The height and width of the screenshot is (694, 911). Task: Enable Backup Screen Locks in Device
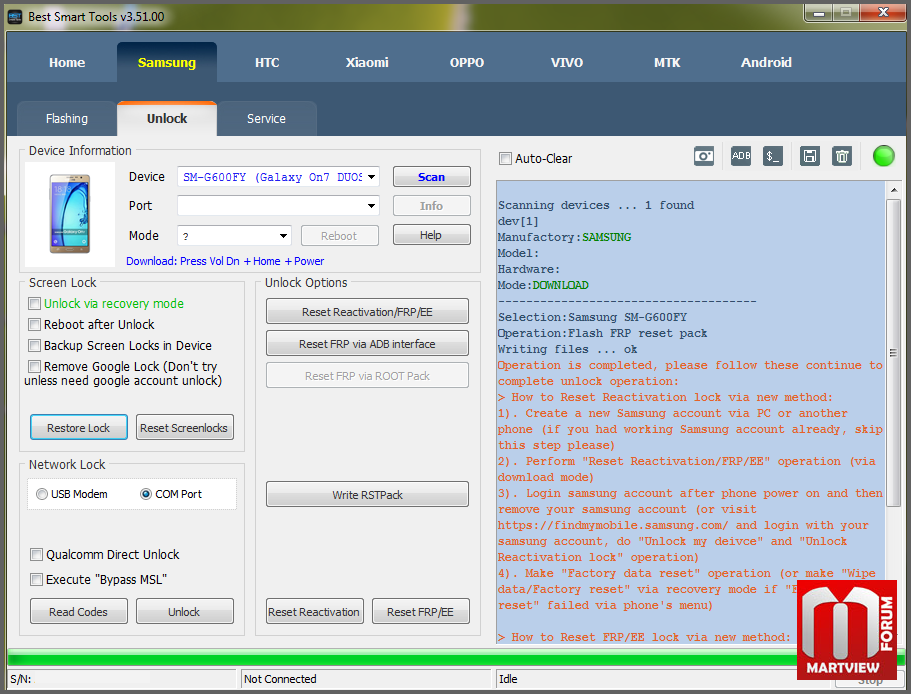click(x=35, y=346)
